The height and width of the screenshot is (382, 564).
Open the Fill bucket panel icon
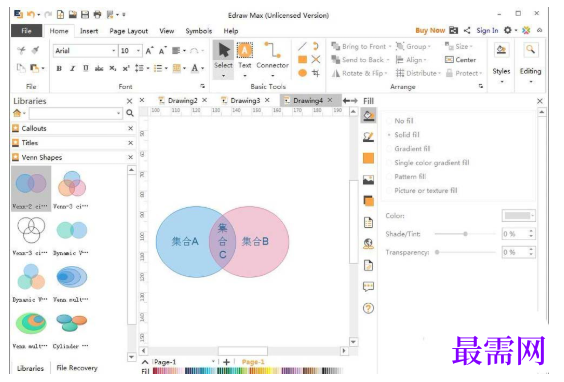368,115
